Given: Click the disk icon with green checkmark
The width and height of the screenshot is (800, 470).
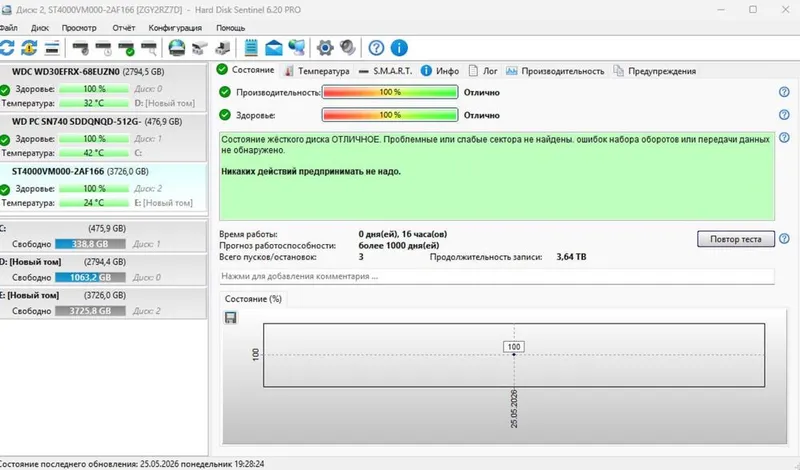Looking at the screenshot, I should (x=126, y=48).
